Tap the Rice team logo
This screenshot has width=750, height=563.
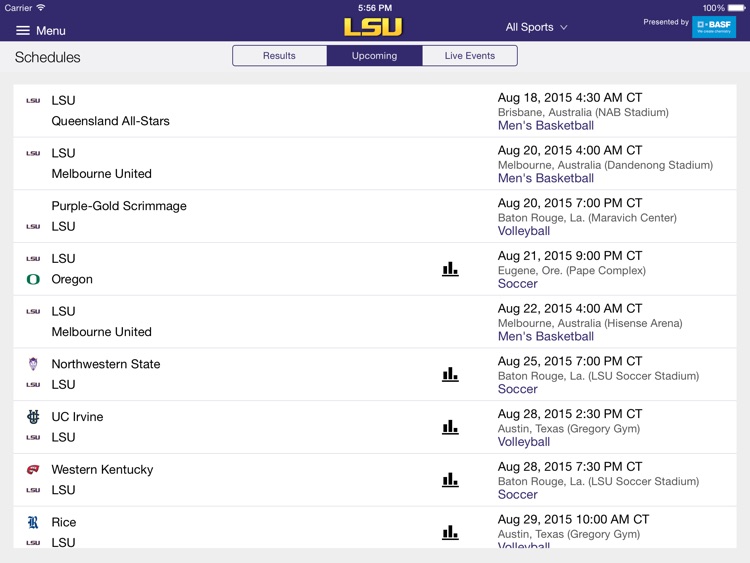33,522
